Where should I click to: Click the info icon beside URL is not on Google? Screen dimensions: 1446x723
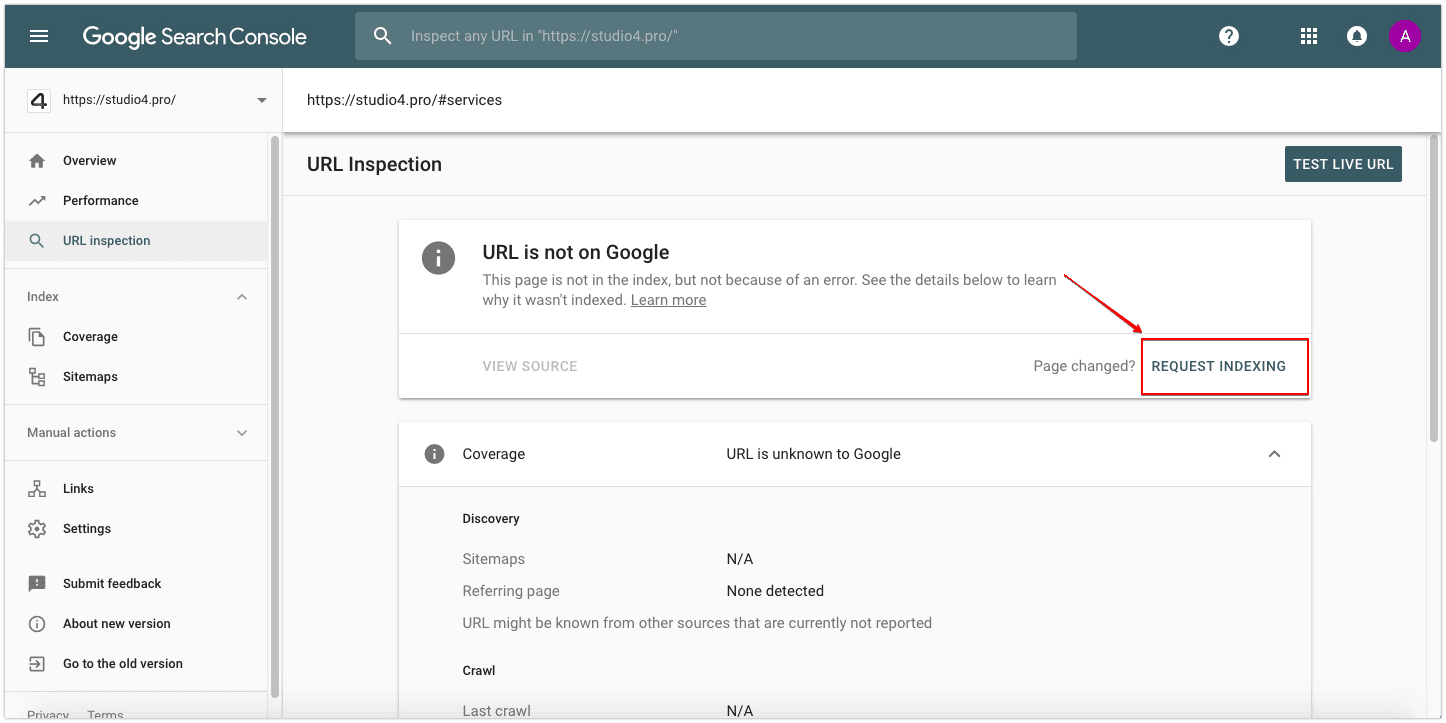(x=438, y=257)
